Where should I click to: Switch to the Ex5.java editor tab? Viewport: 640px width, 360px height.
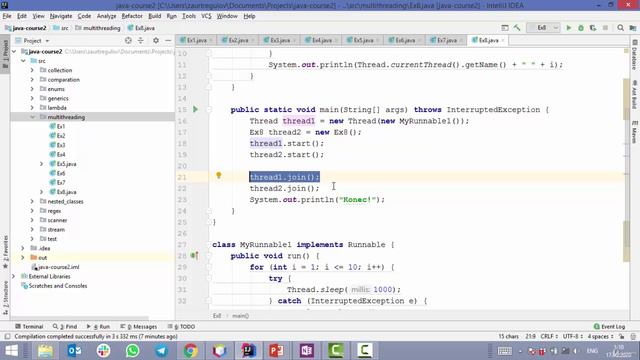[363, 40]
